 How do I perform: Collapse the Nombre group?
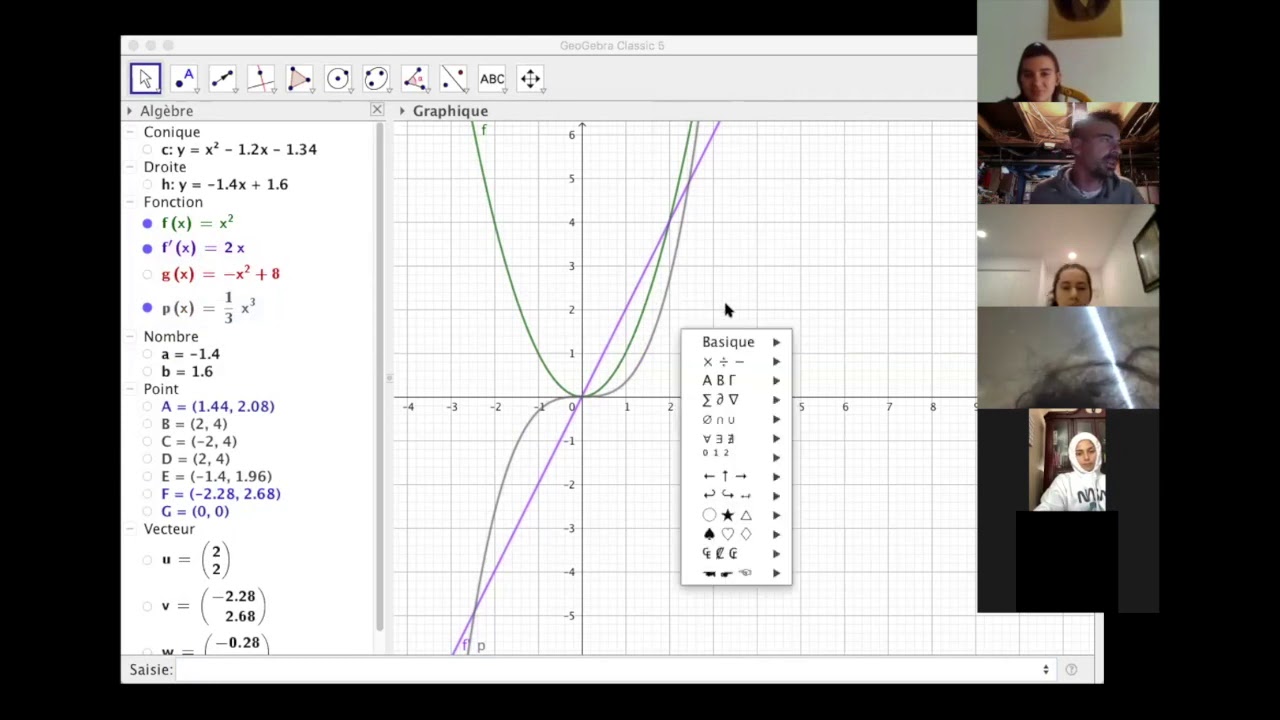(131, 337)
